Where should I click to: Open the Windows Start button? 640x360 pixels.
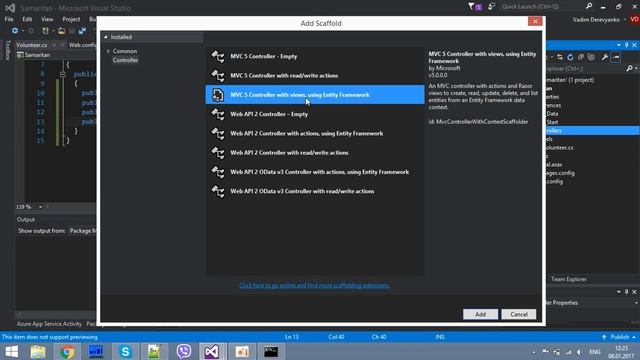tap(12, 351)
